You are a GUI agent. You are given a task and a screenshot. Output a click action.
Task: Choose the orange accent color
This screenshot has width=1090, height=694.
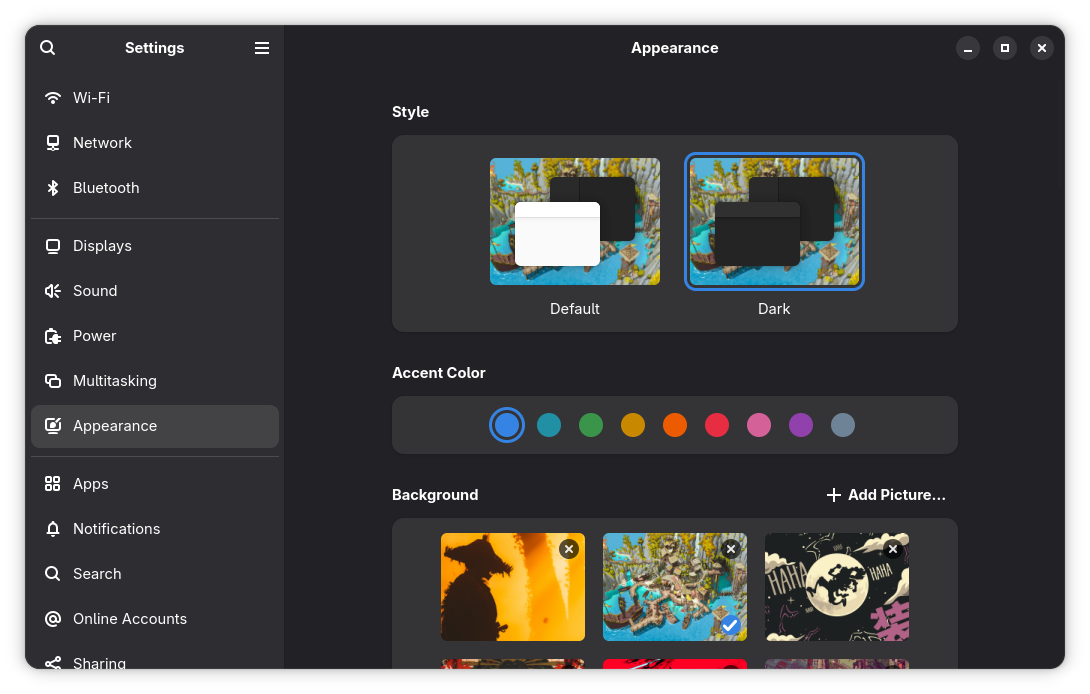(x=675, y=425)
